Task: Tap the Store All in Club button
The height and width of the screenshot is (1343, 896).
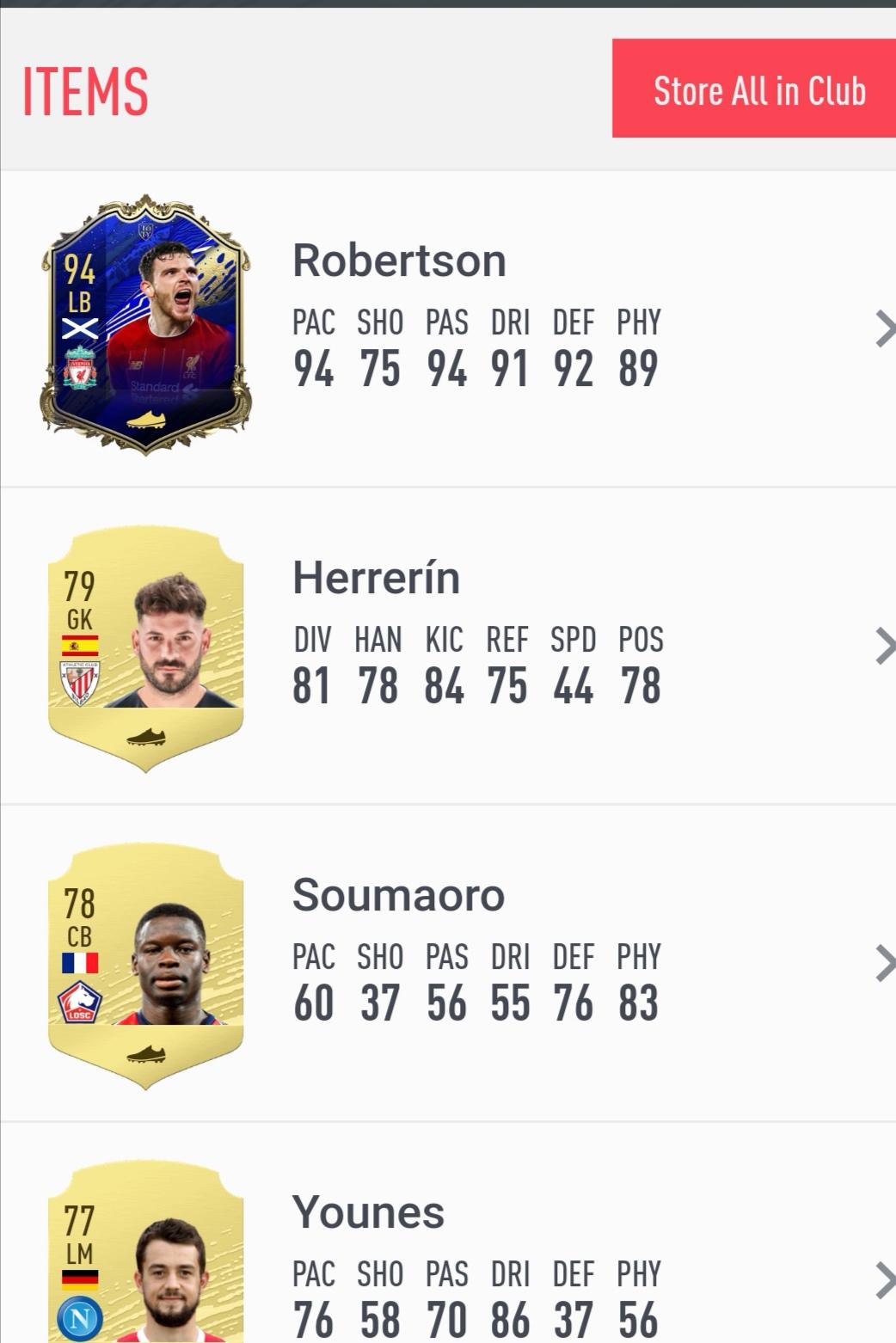Action: (754, 88)
